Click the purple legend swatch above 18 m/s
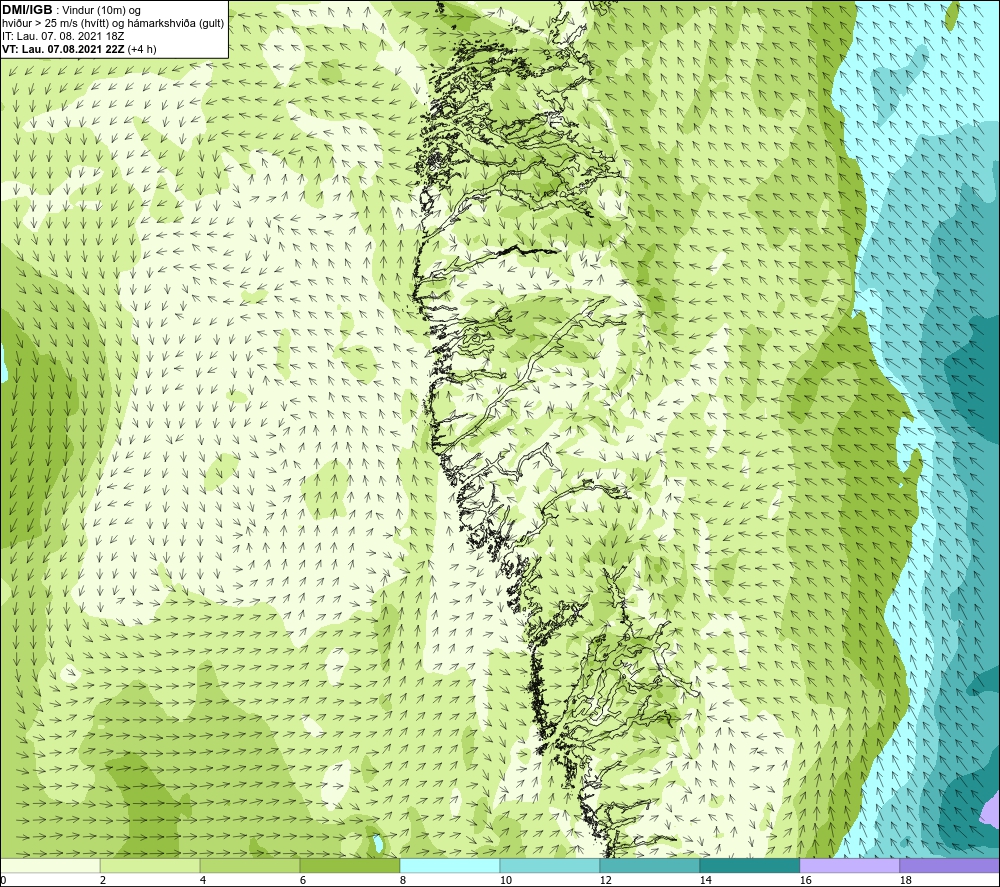The image size is (1000, 887). 950,866
